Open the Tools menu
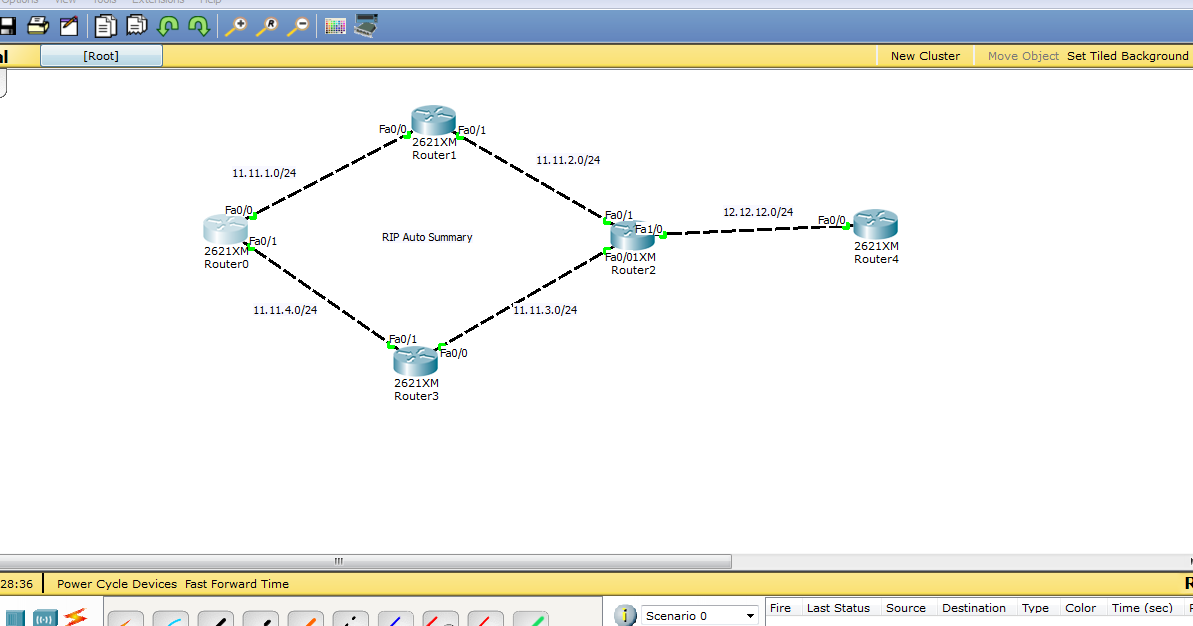 pyautogui.click(x=103, y=3)
